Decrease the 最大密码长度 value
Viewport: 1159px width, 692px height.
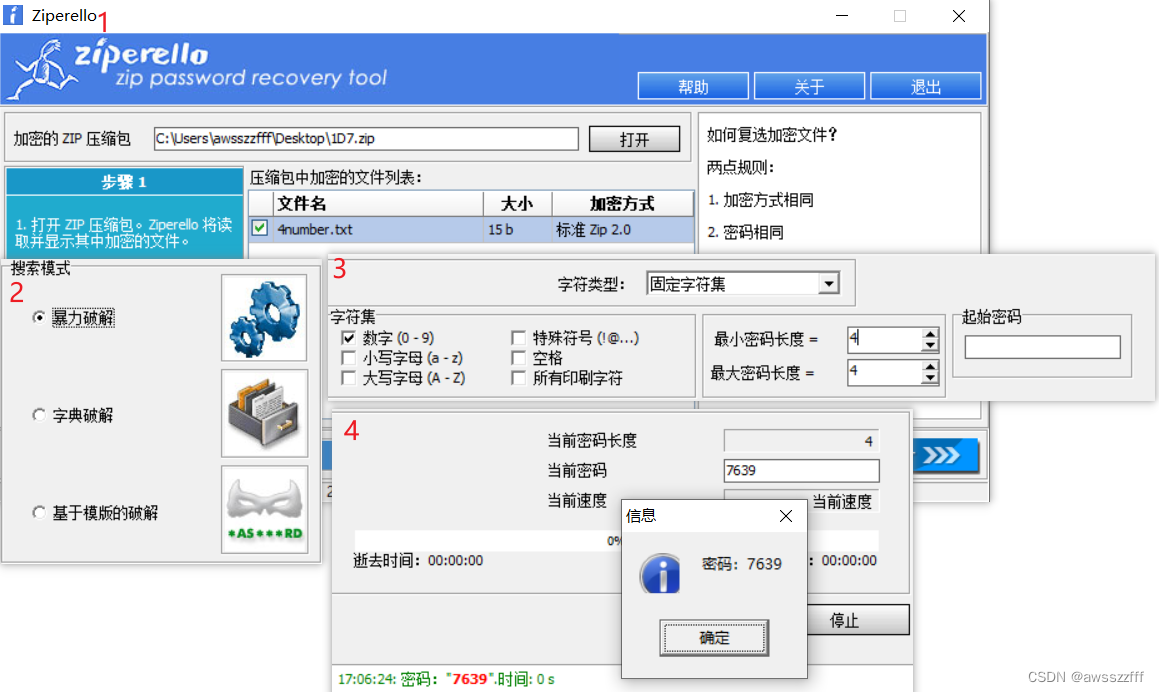pos(930,378)
